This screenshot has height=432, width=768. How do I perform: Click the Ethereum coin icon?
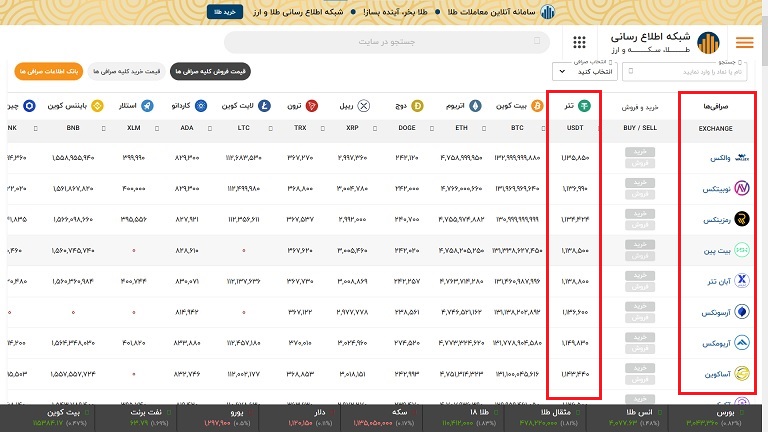476,106
